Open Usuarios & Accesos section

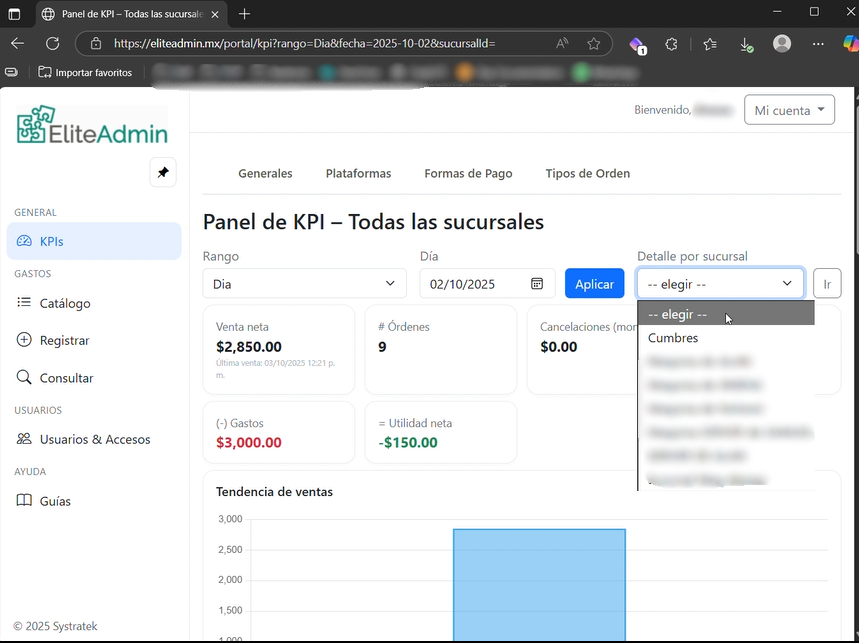pos(94,439)
